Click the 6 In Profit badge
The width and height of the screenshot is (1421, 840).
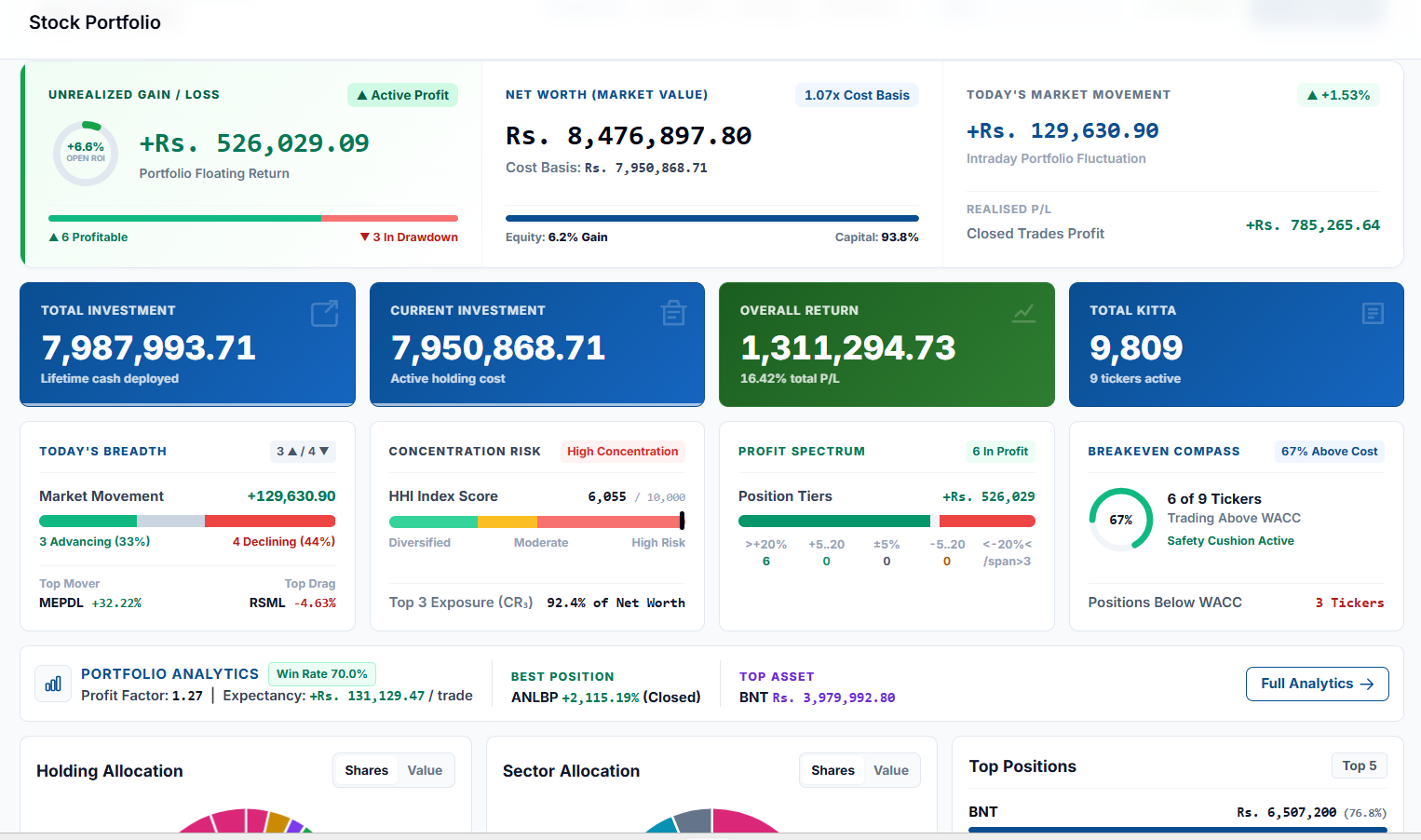coord(1000,452)
